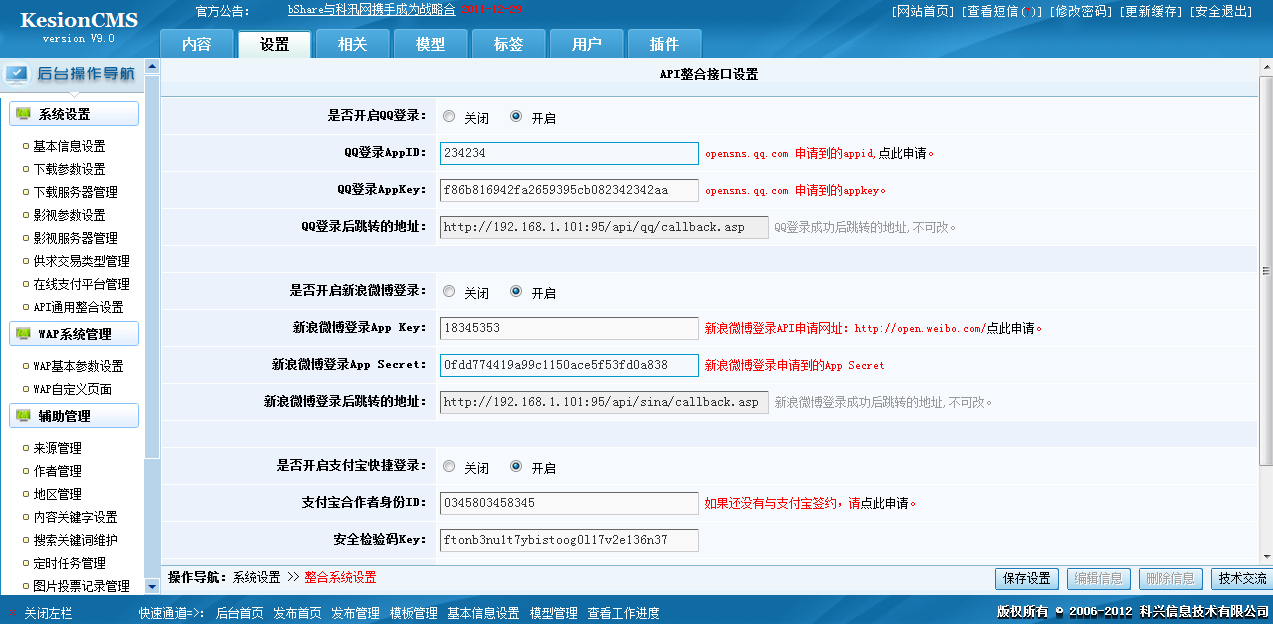Image resolution: width=1273 pixels, height=624 pixels.
Task: Select 开启 for QQ登录
Action: (x=516, y=116)
